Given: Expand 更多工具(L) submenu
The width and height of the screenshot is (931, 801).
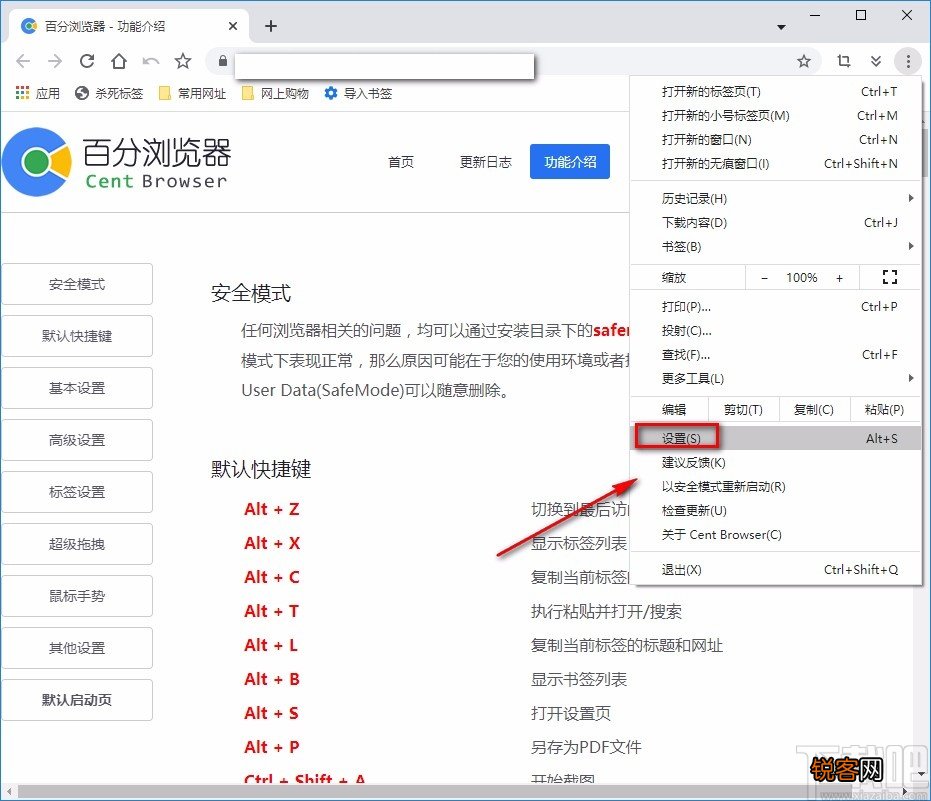Looking at the screenshot, I should (x=775, y=378).
